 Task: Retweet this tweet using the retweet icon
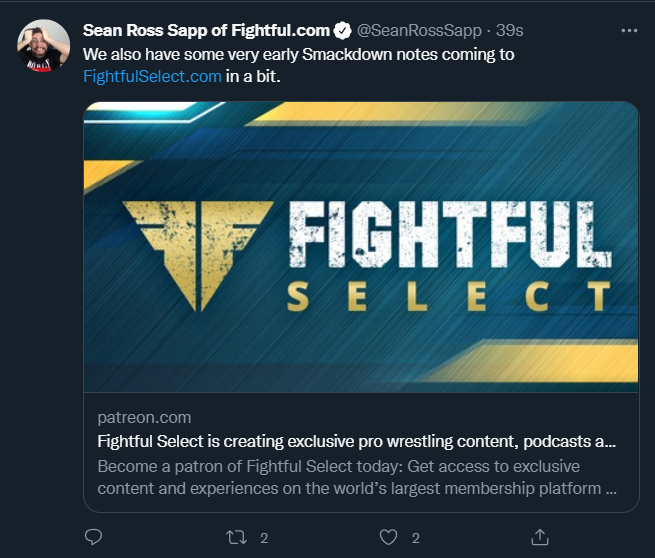[237, 537]
